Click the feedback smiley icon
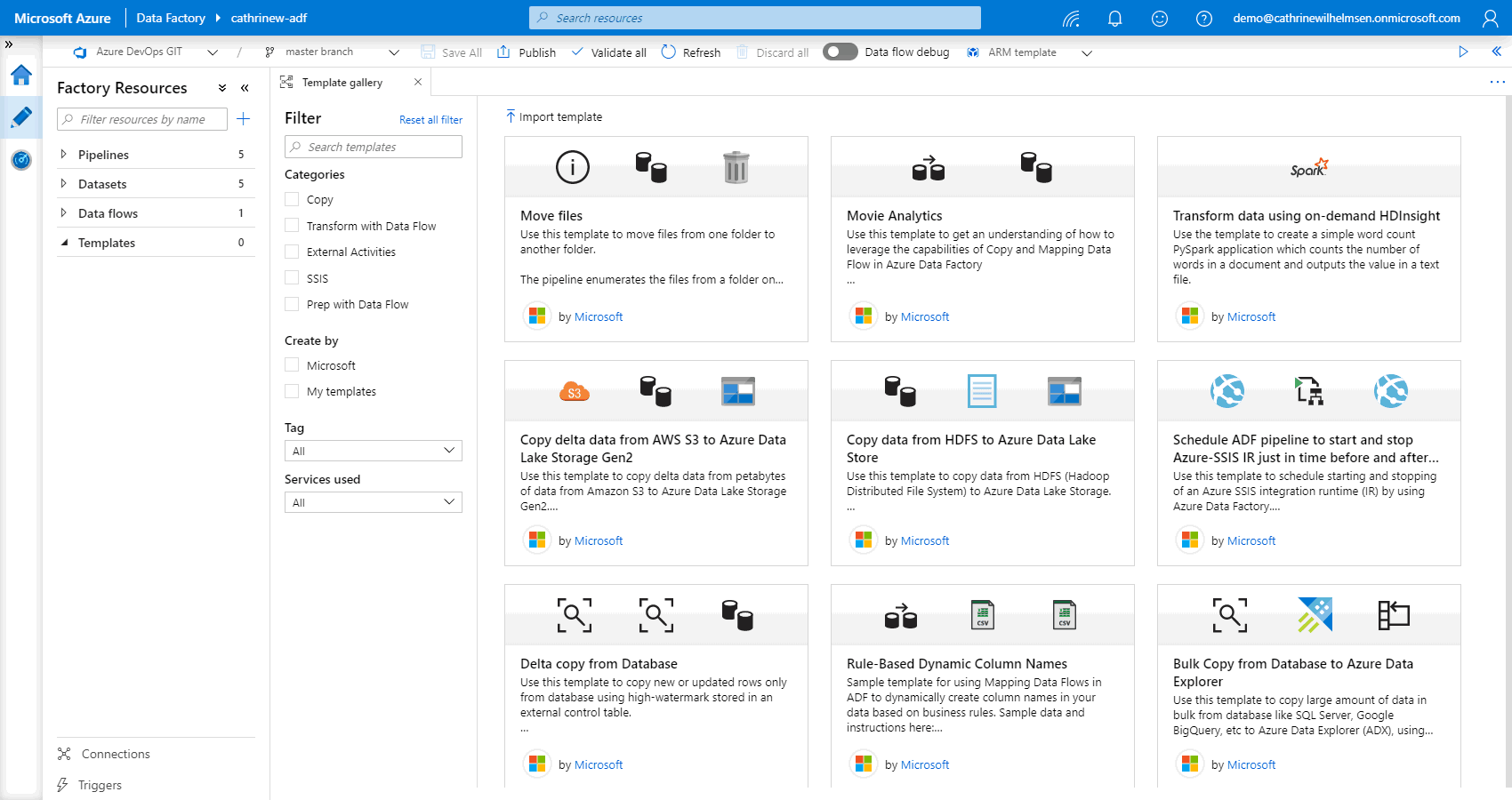The image size is (1512, 800). tap(1159, 18)
